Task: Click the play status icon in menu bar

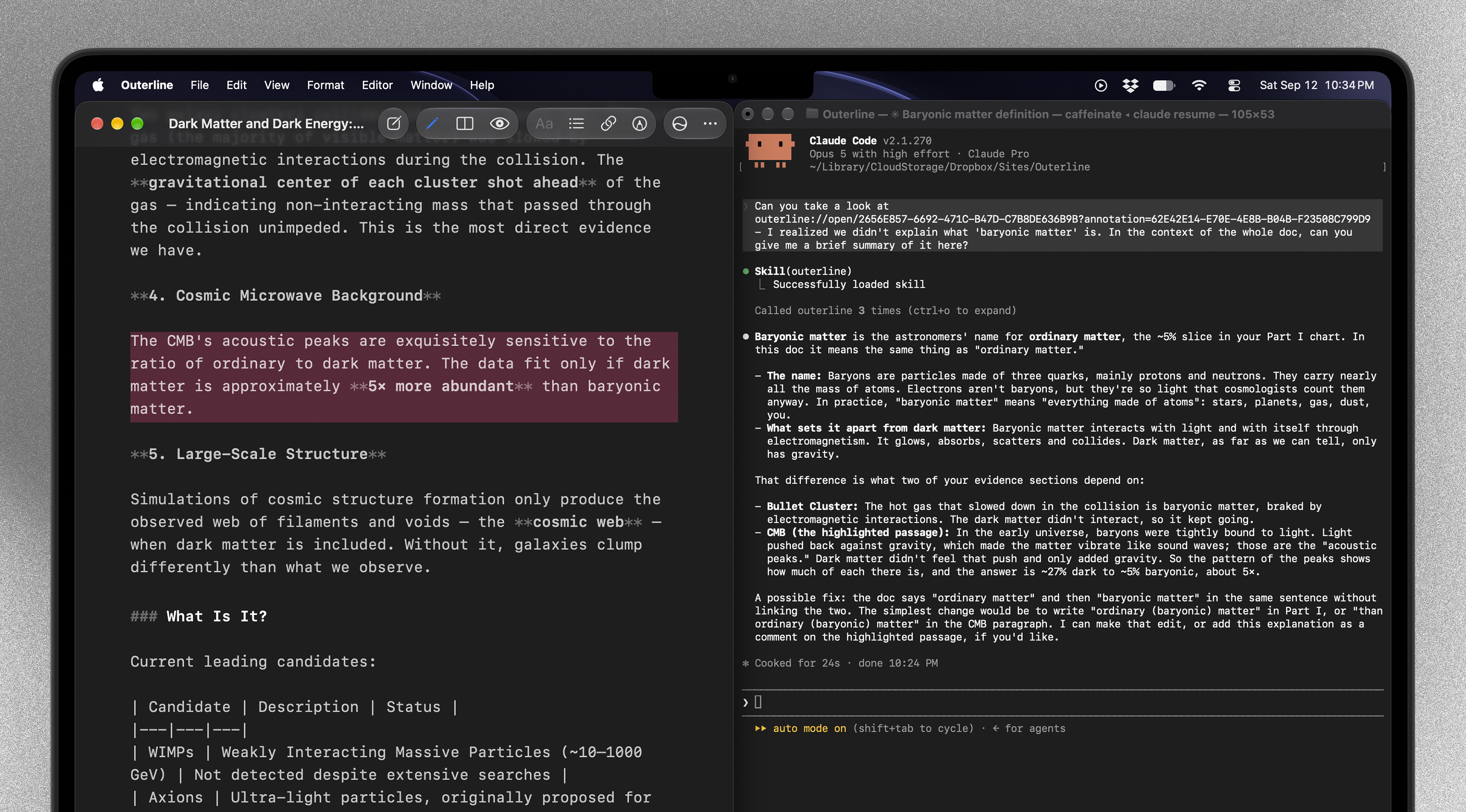Action: tap(1101, 85)
